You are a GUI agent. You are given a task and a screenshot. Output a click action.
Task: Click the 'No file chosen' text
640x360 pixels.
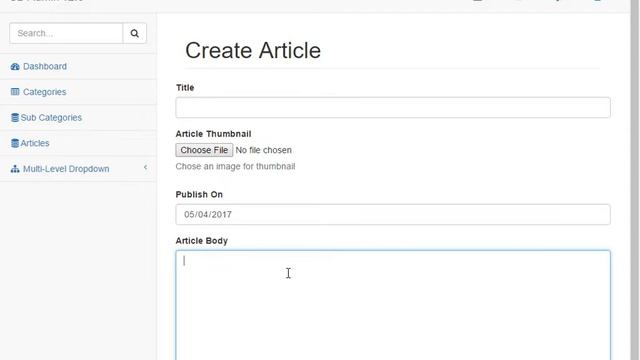[264, 150]
